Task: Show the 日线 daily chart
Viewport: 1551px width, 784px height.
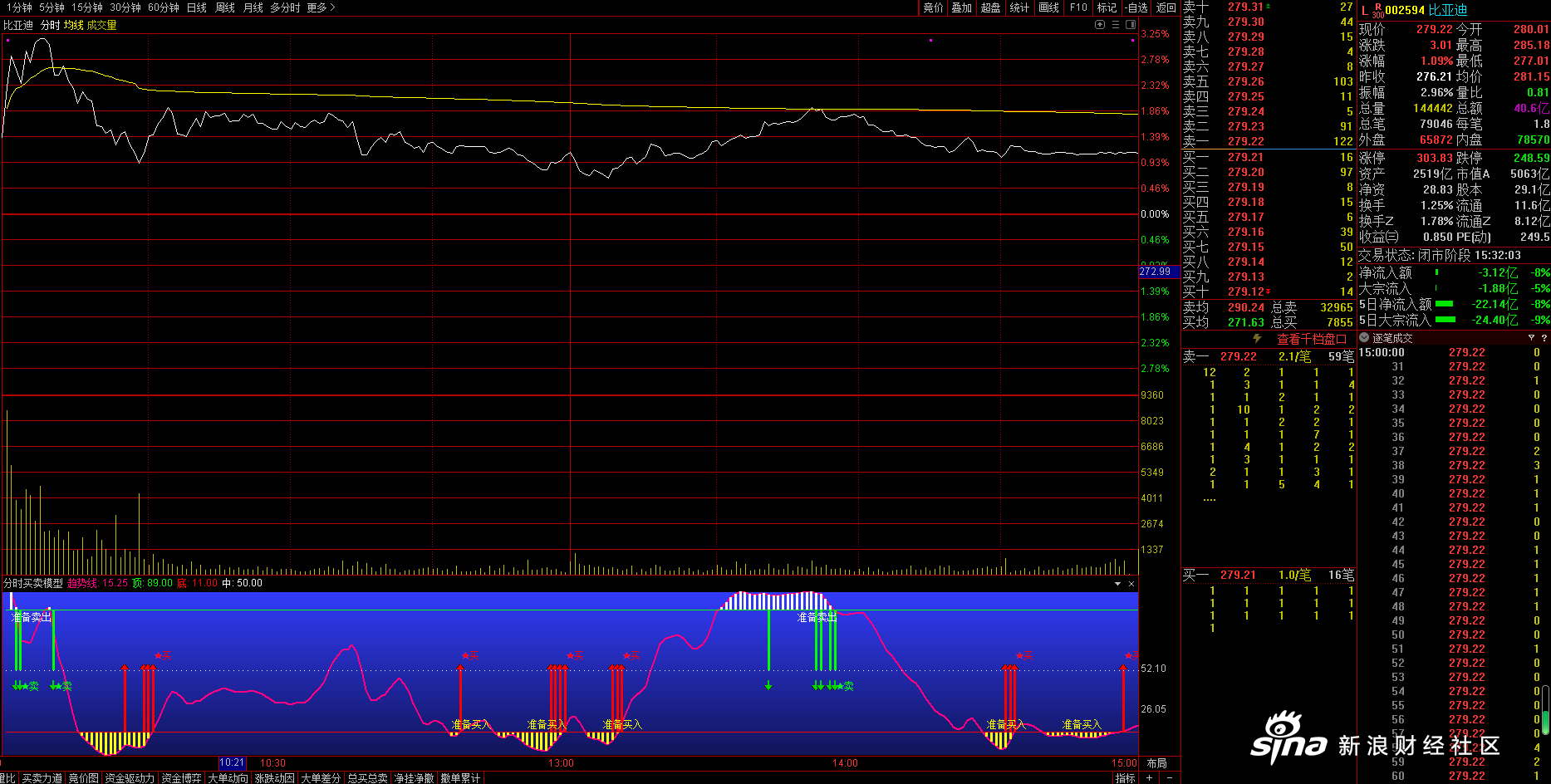Action: [197, 7]
